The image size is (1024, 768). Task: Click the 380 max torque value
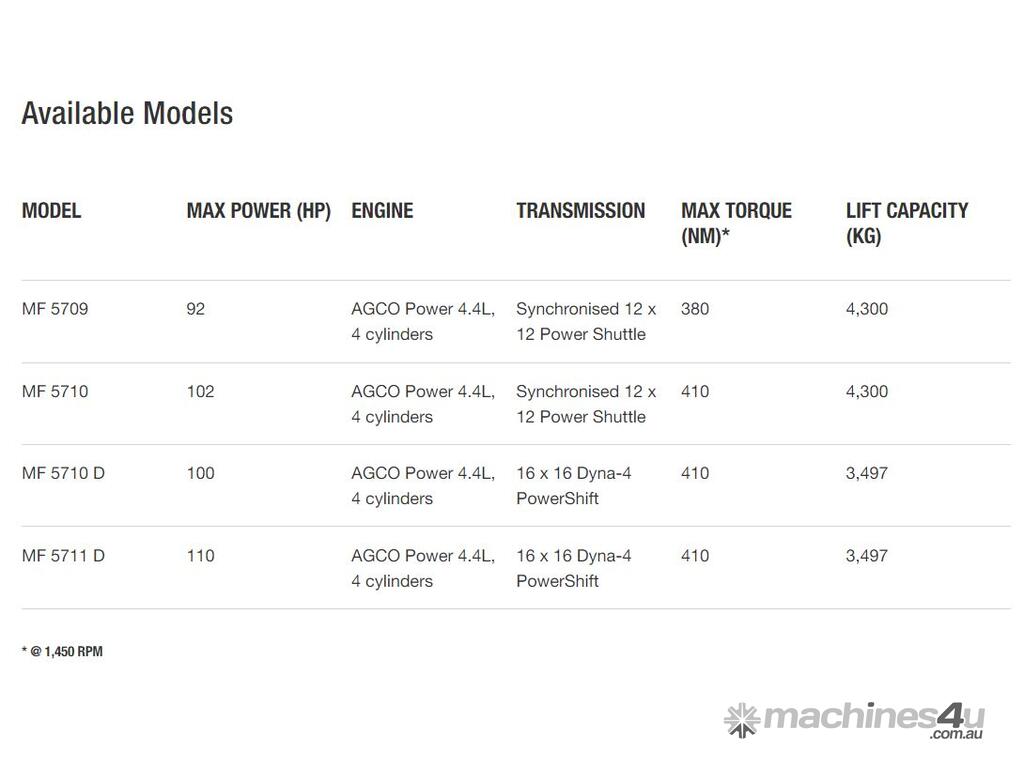(x=695, y=309)
